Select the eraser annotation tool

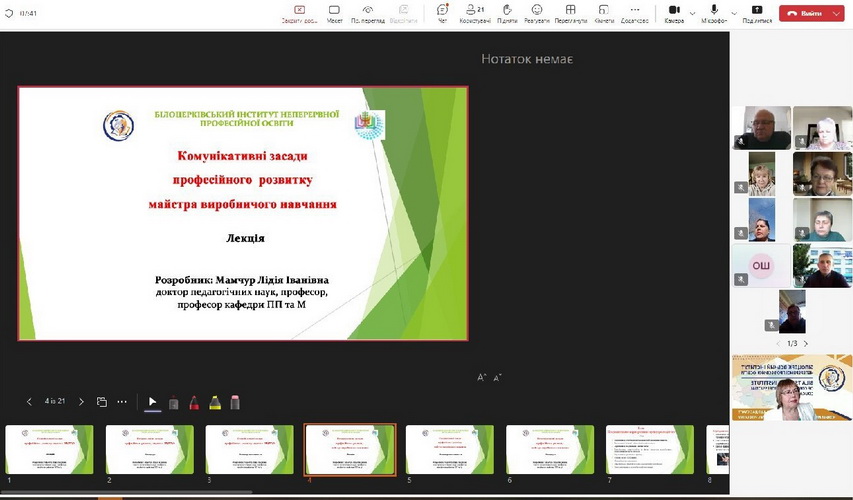click(x=235, y=402)
